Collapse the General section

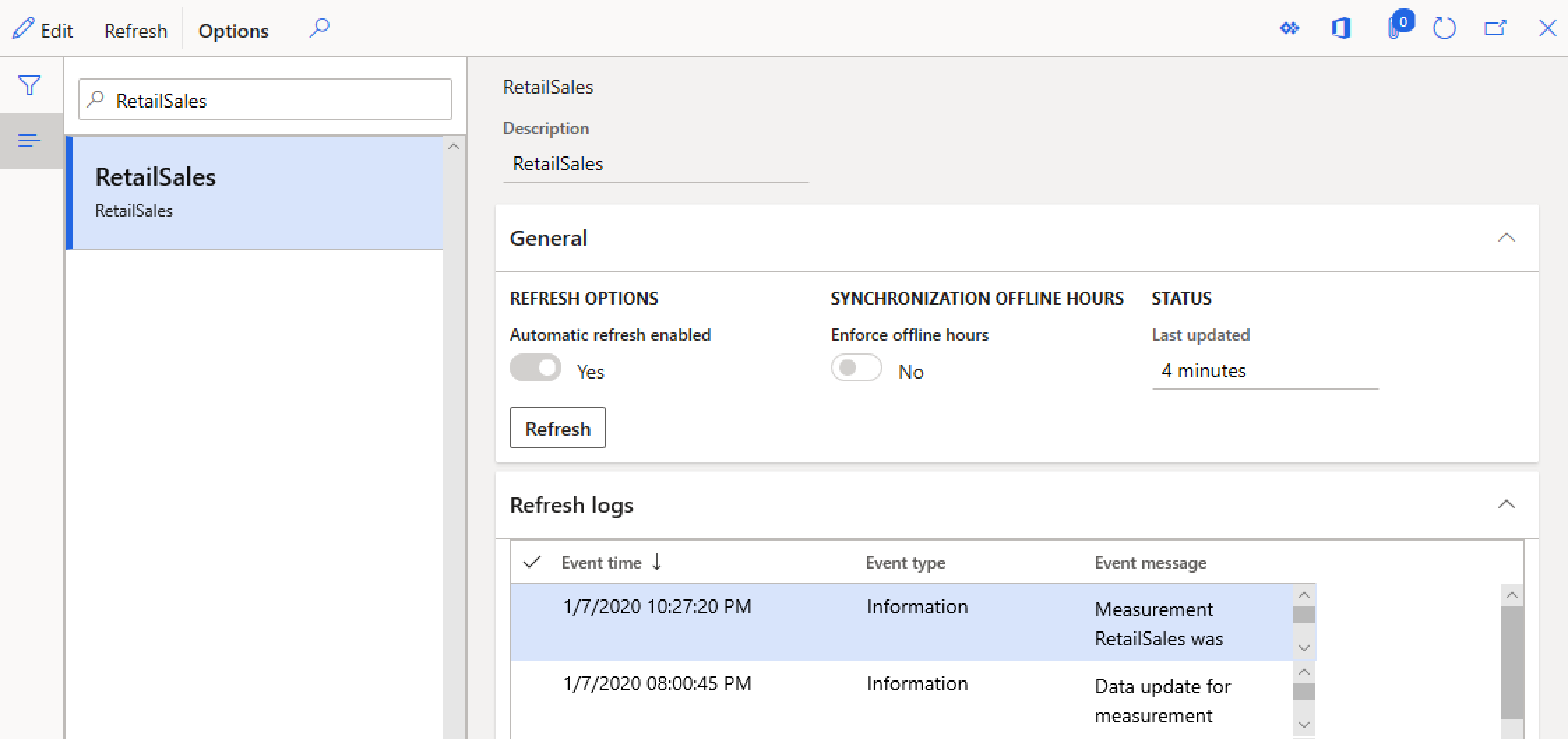point(1506,238)
